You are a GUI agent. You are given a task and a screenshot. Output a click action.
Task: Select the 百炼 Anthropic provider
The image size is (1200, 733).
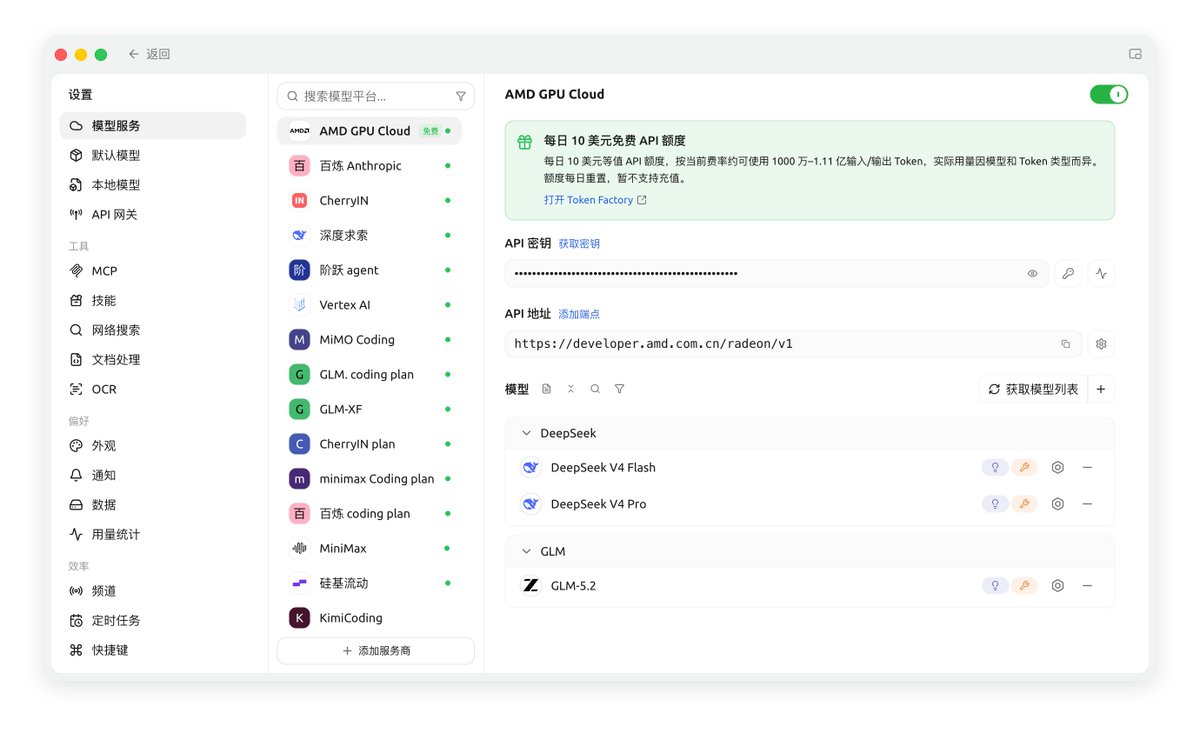click(370, 166)
